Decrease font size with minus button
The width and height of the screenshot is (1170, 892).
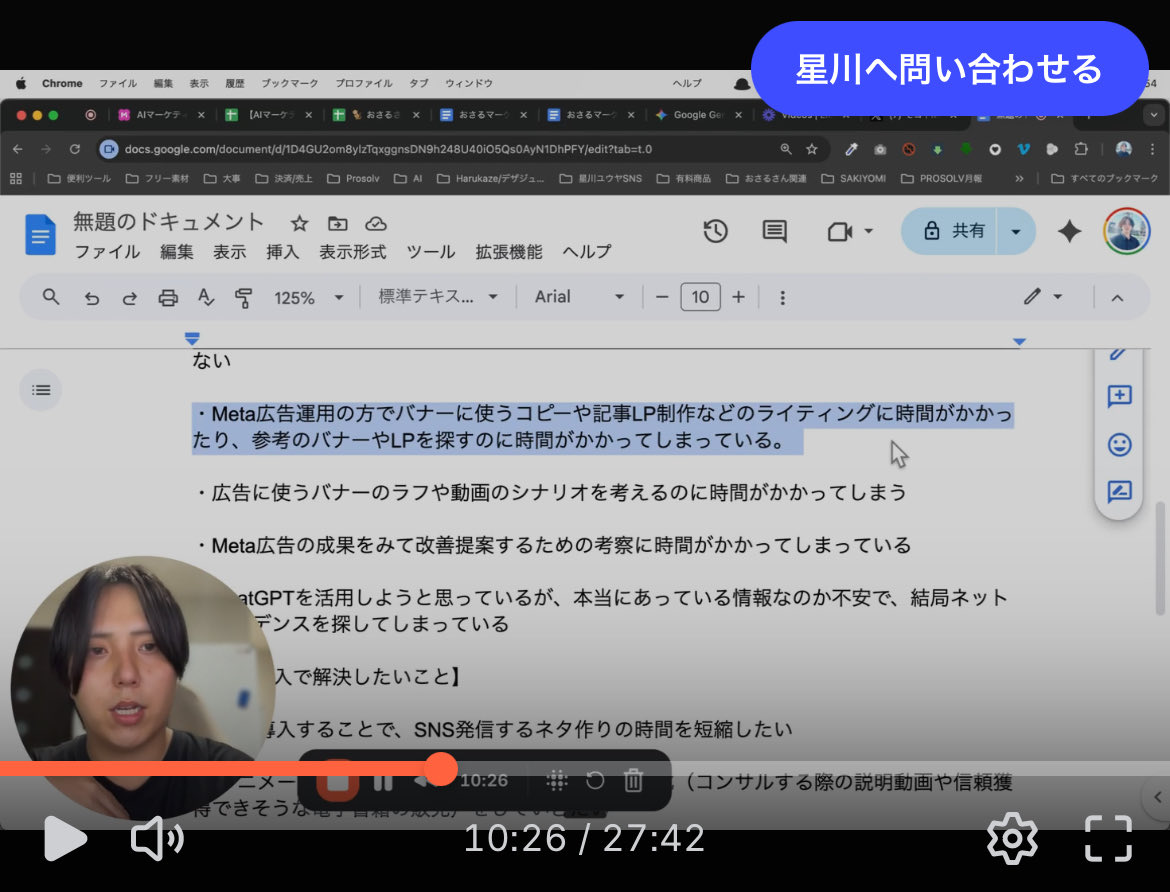662,297
